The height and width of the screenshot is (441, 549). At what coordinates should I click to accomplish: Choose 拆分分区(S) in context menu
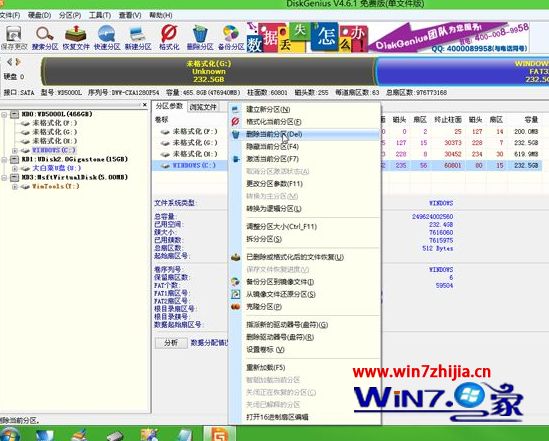305,239
